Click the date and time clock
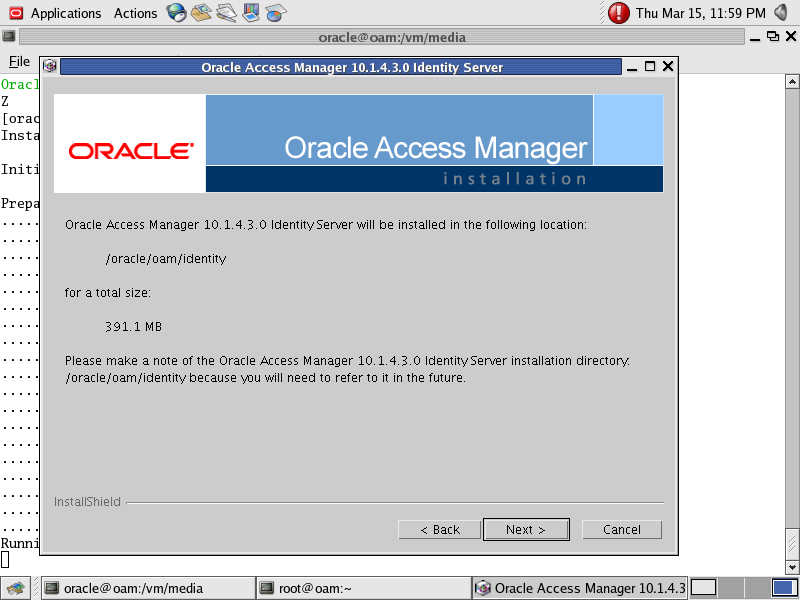The width and height of the screenshot is (800, 600). point(701,13)
